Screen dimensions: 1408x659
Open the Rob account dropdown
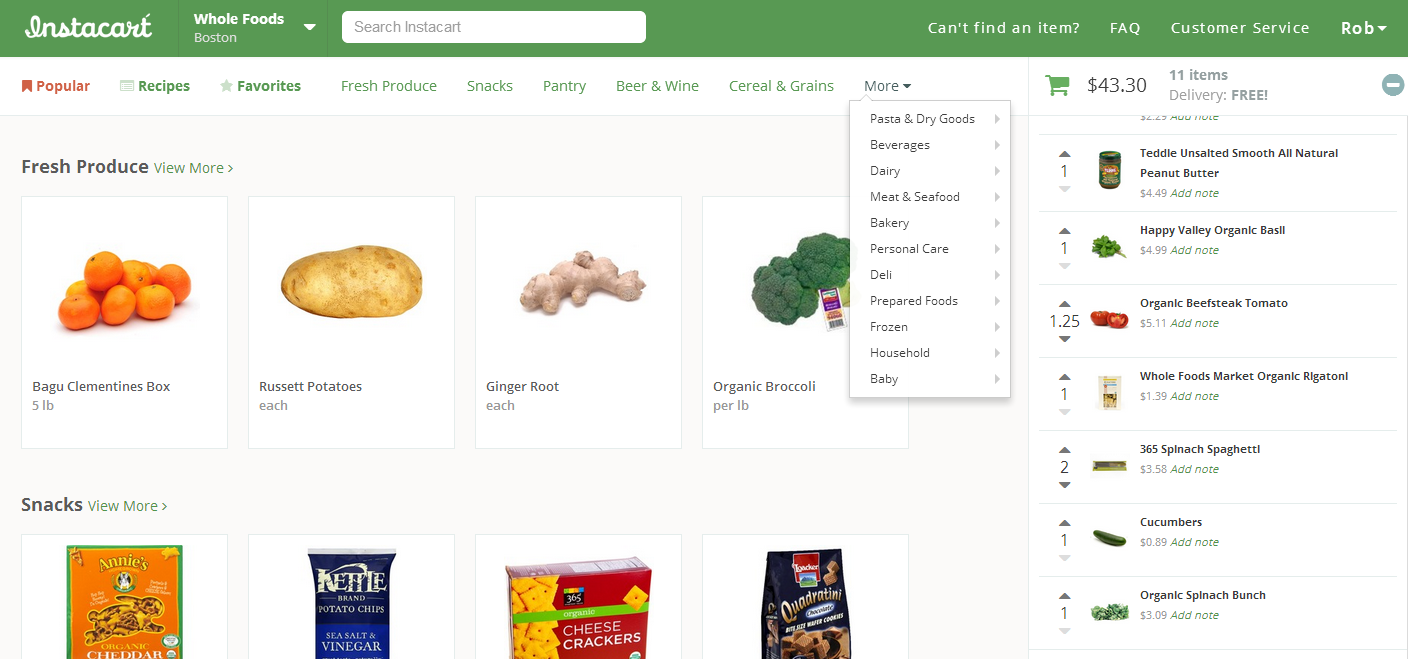pos(1364,28)
